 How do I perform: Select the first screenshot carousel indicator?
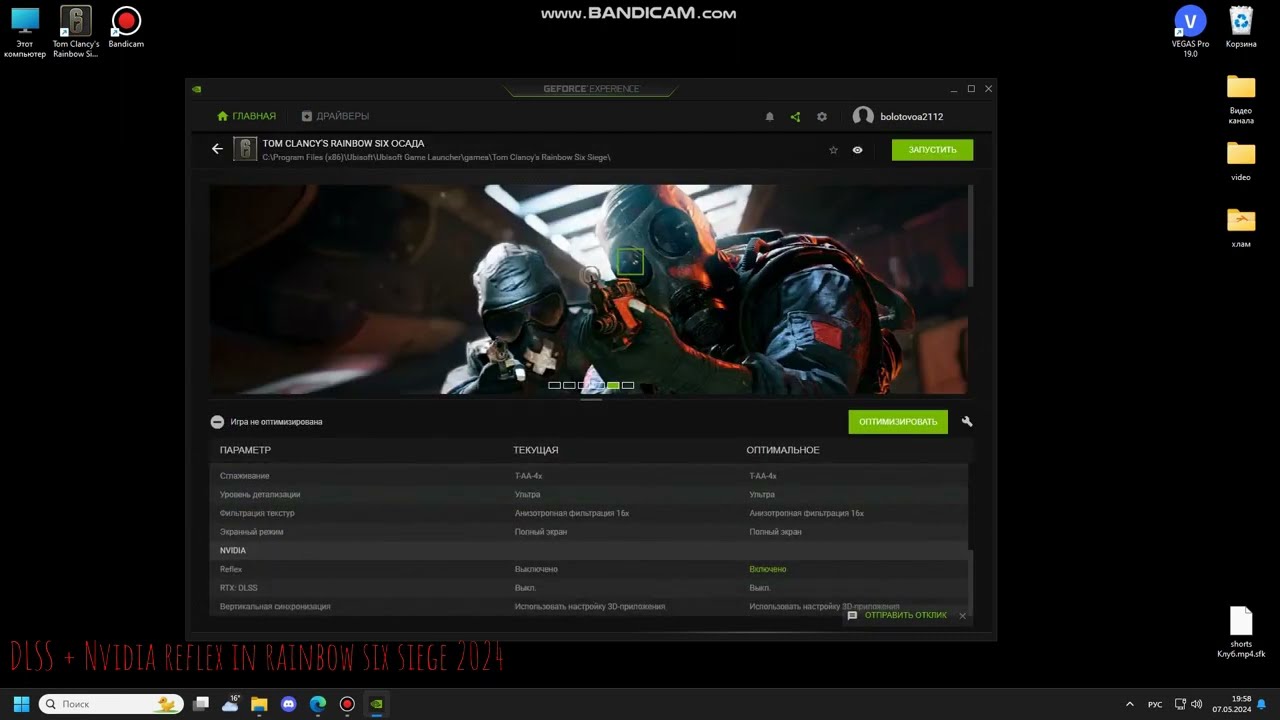click(554, 385)
